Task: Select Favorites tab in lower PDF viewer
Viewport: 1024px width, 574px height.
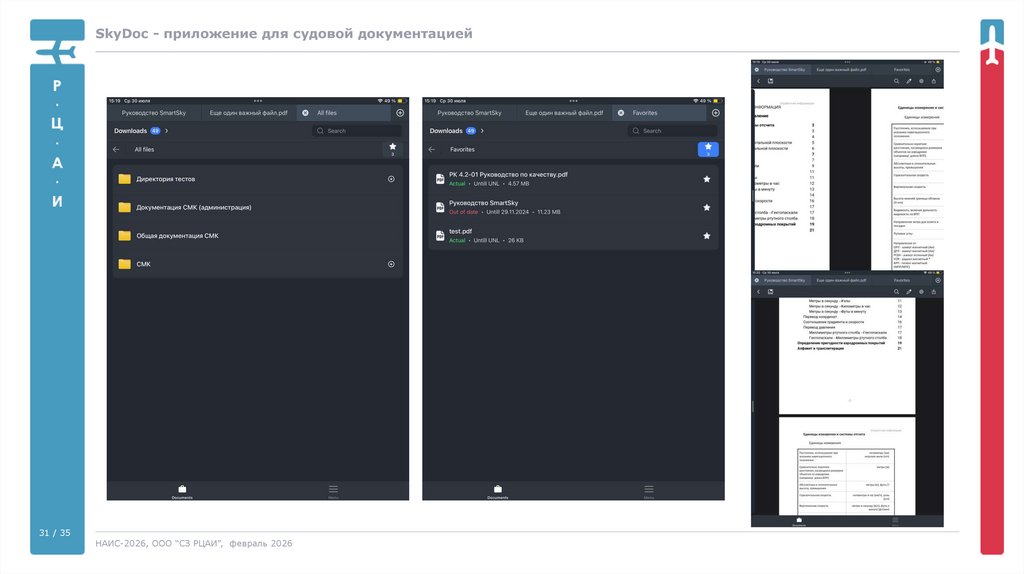Action: (902, 280)
